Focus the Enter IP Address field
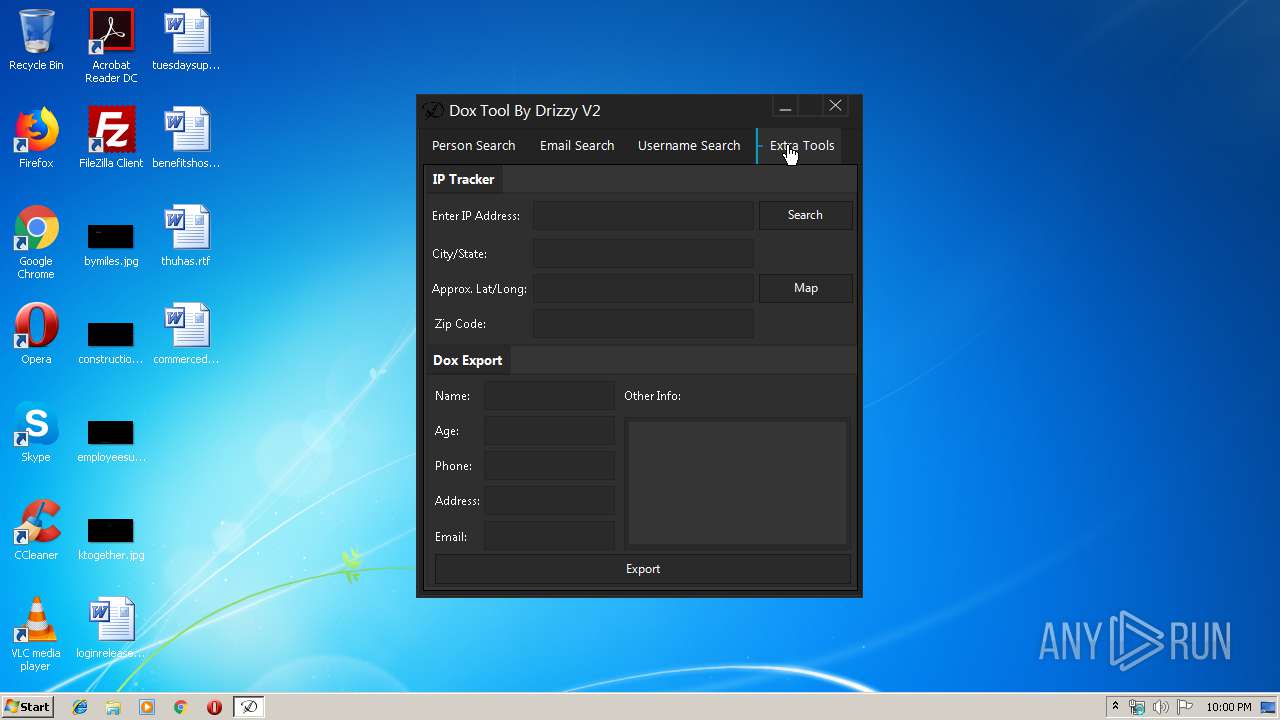This screenshot has height=720, width=1280. [643, 216]
